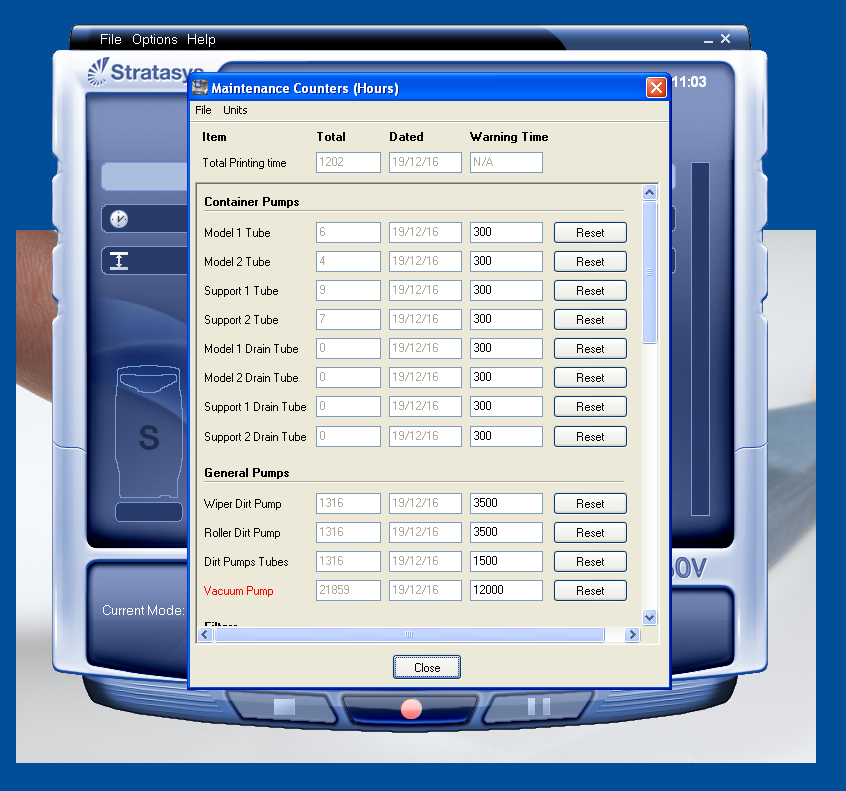This screenshot has width=846, height=791.
Task: Reset the Dirt Pumps Tubes counter
Action: tap(590, 562)
